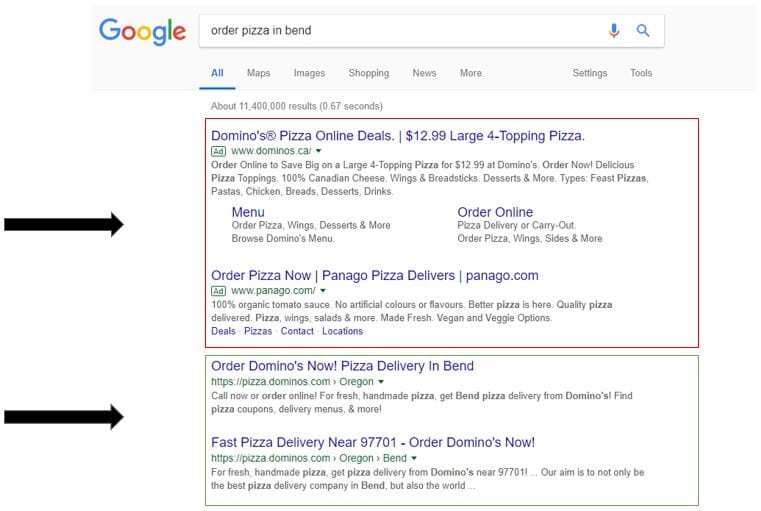Open search Settings
761x511 pixels.
tap(590, 73)
